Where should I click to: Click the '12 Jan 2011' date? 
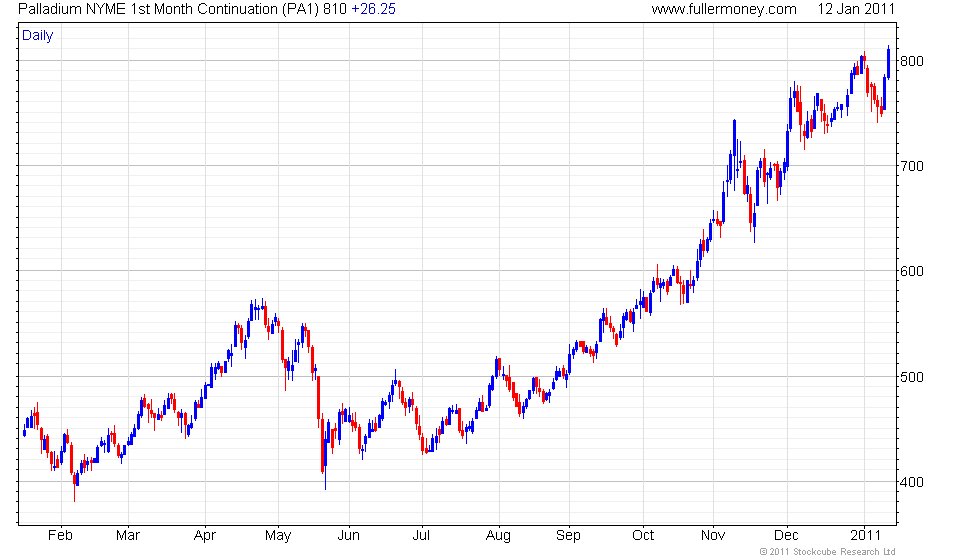[856, 9]
